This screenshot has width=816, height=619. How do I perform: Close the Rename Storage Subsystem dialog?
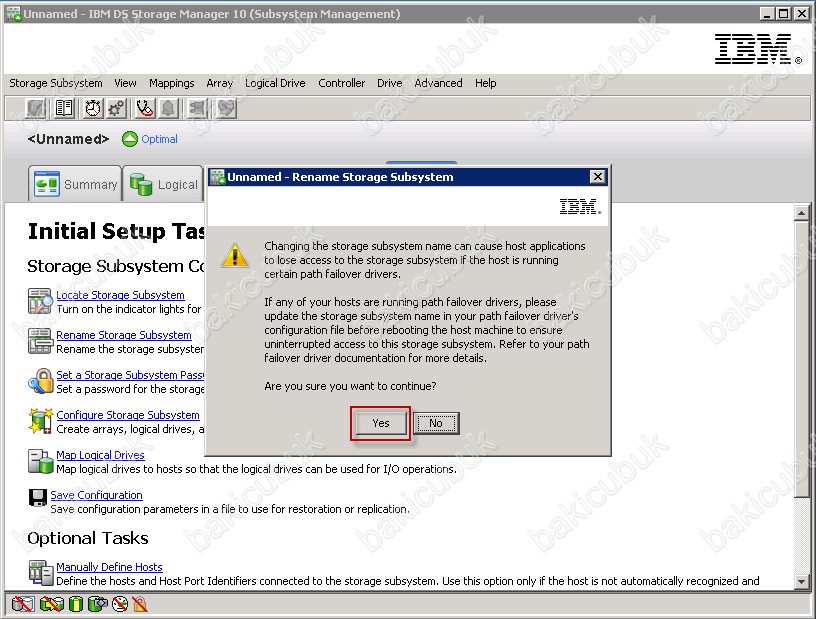coord(597,177)
